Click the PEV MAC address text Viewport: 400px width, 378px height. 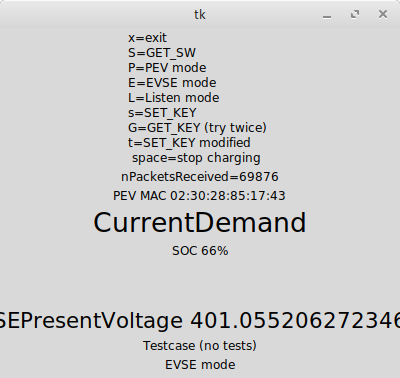click(199, 196)
